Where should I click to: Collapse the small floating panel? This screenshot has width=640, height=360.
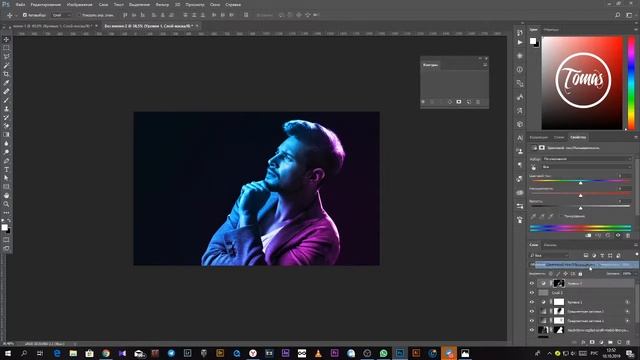[480, 58]
